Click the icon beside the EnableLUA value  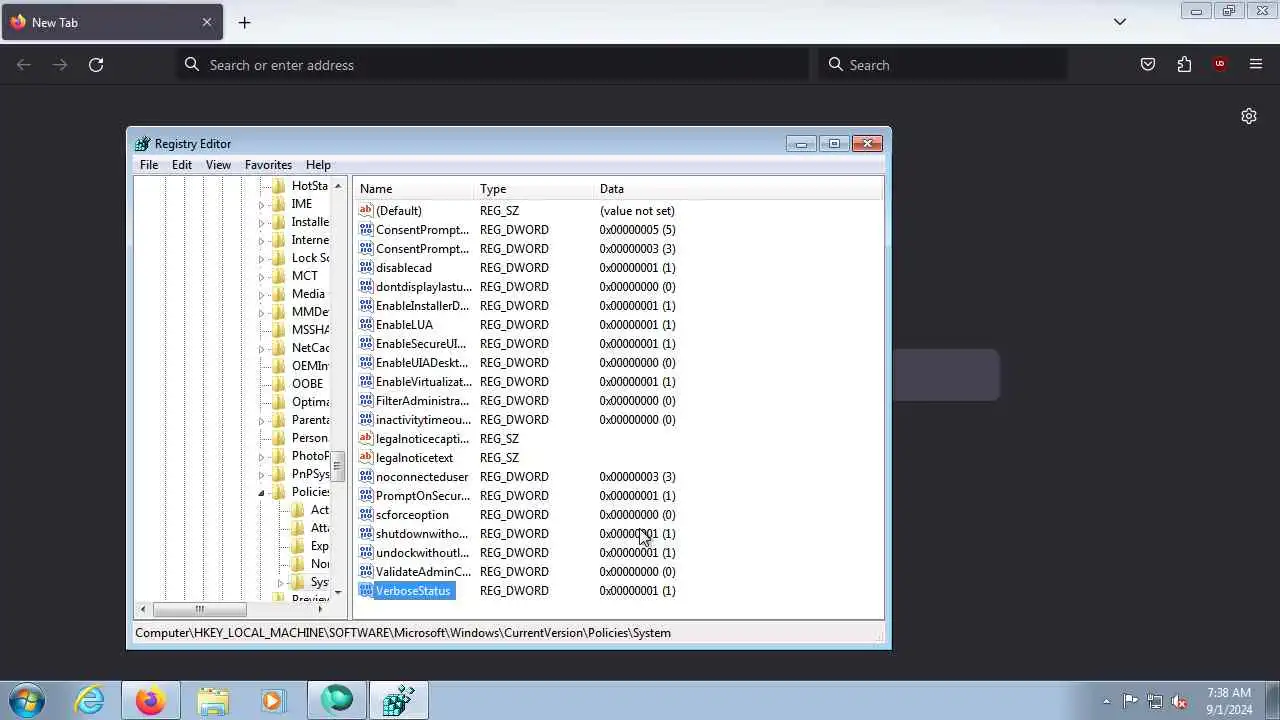[366, 325]
